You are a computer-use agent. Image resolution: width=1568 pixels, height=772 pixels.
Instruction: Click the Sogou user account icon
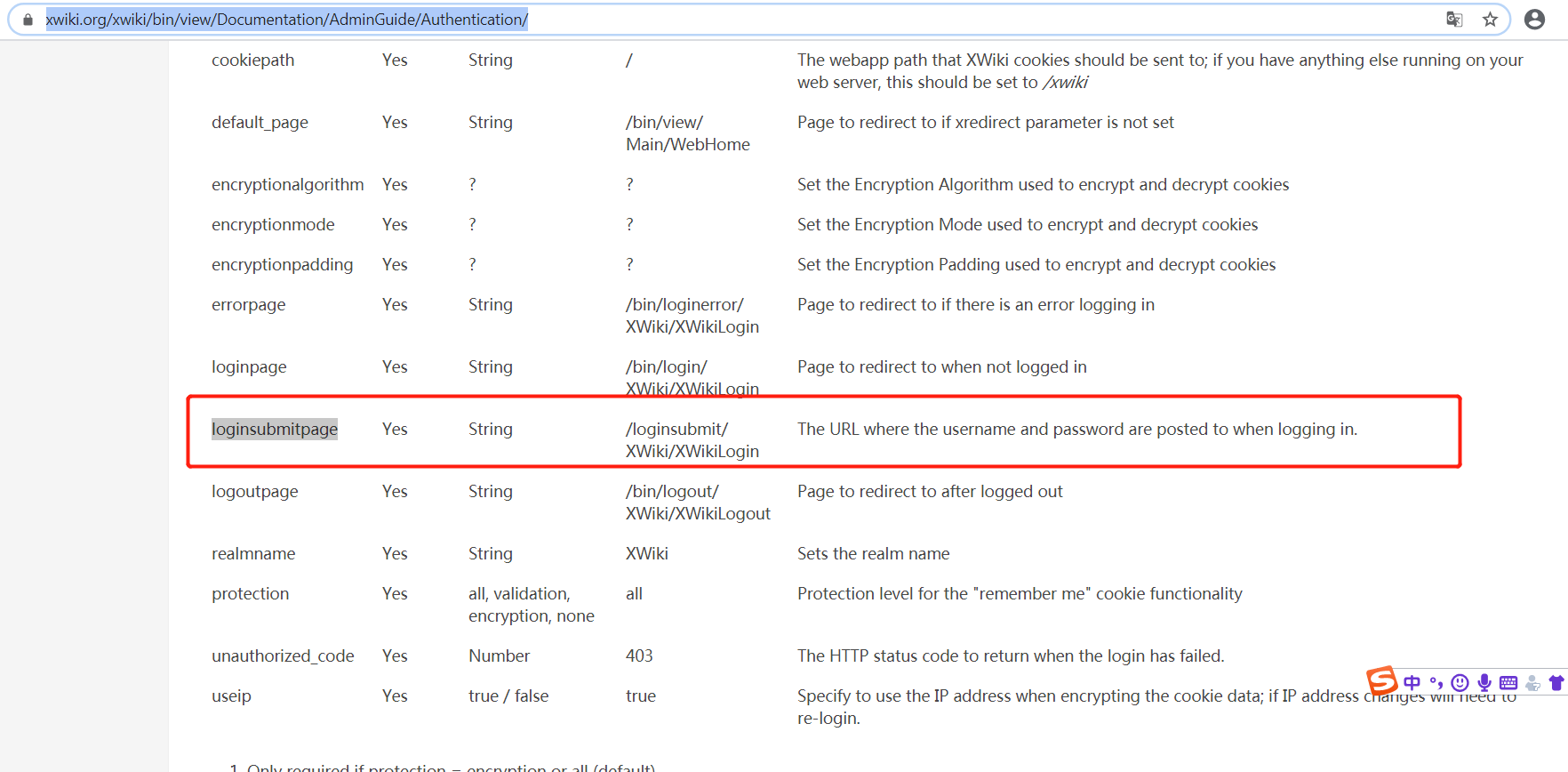(1532, 683)
